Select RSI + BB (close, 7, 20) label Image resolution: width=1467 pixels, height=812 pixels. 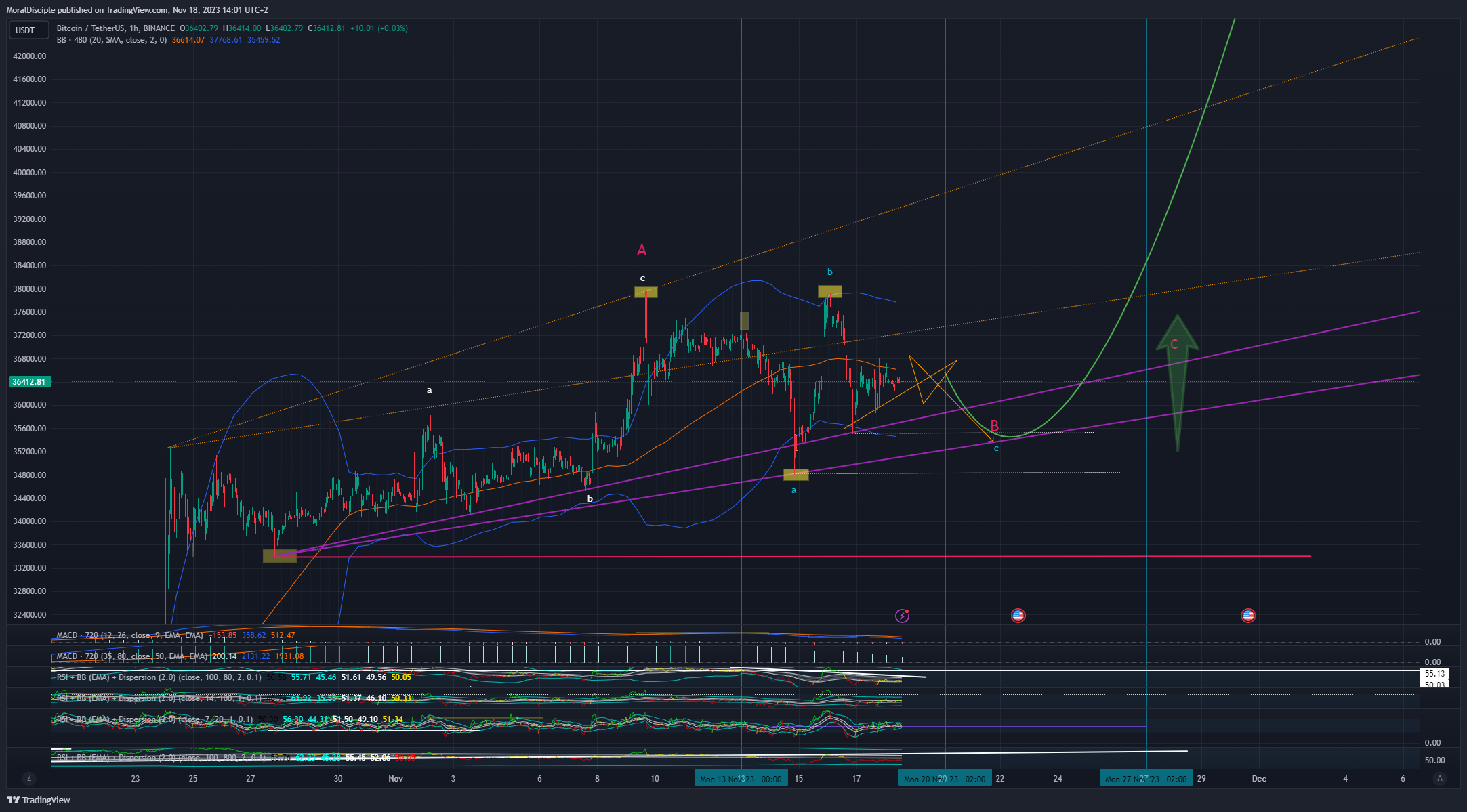coord(154,719)
